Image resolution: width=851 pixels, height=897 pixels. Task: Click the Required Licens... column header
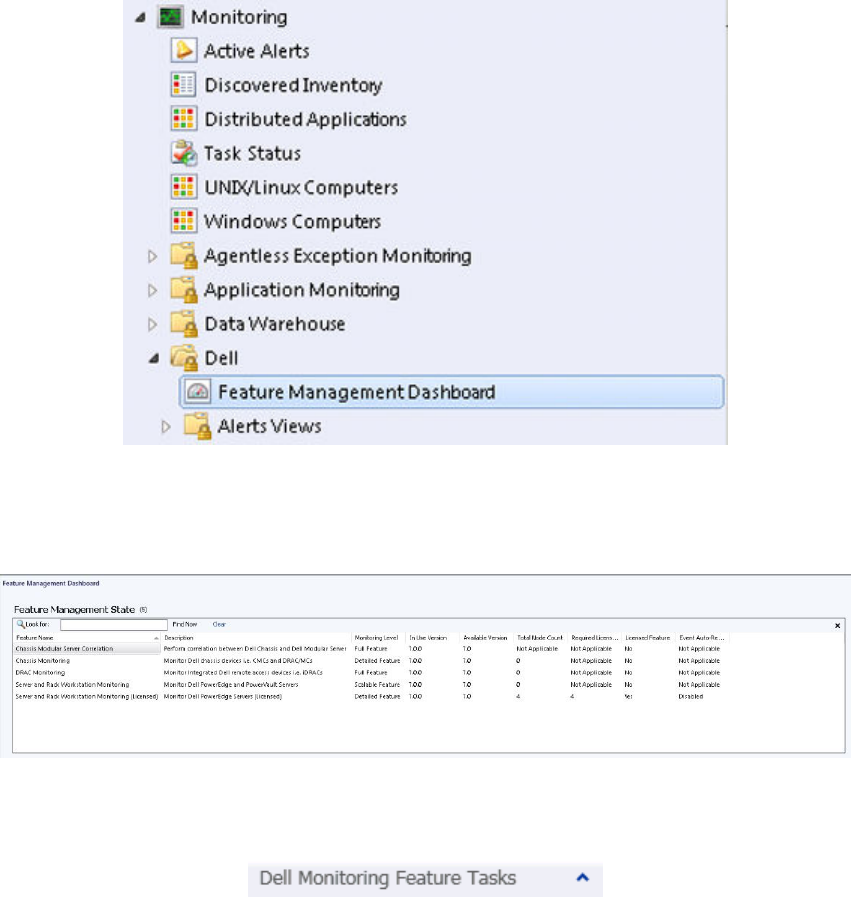click(x=595, y=637)
